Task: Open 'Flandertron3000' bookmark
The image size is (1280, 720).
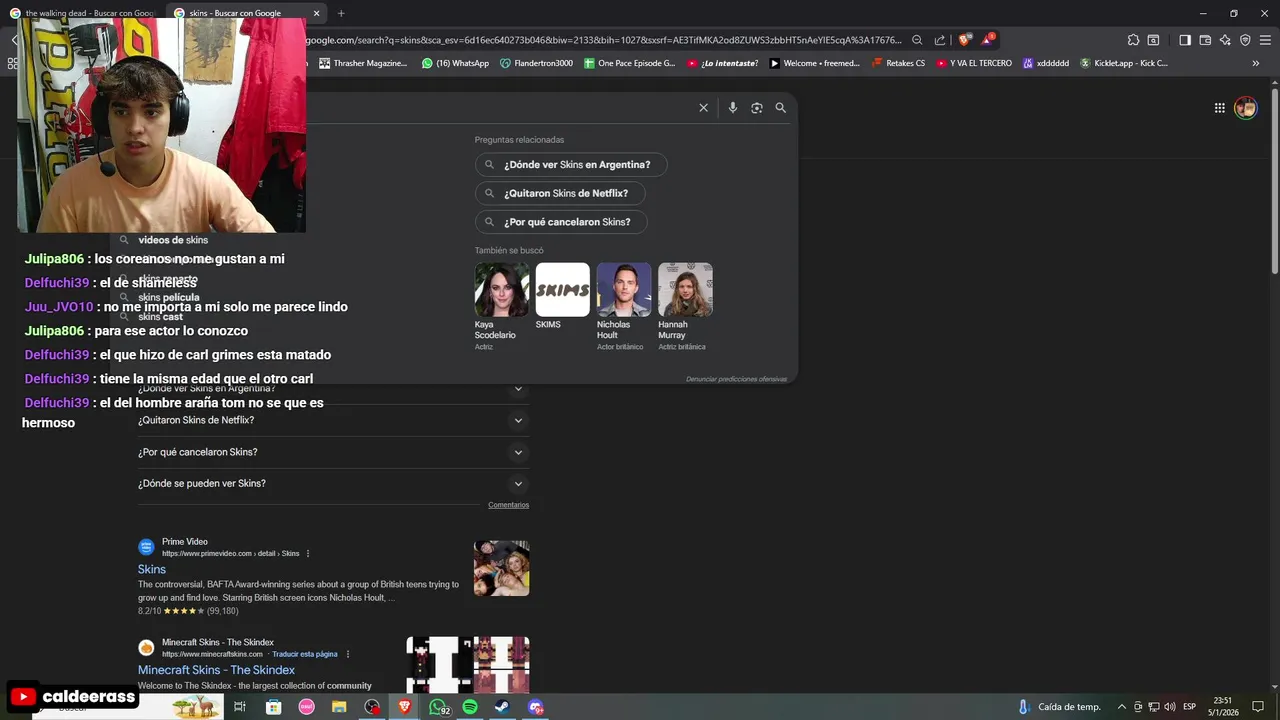Action: pyautogui.click(x=537, y=63)
